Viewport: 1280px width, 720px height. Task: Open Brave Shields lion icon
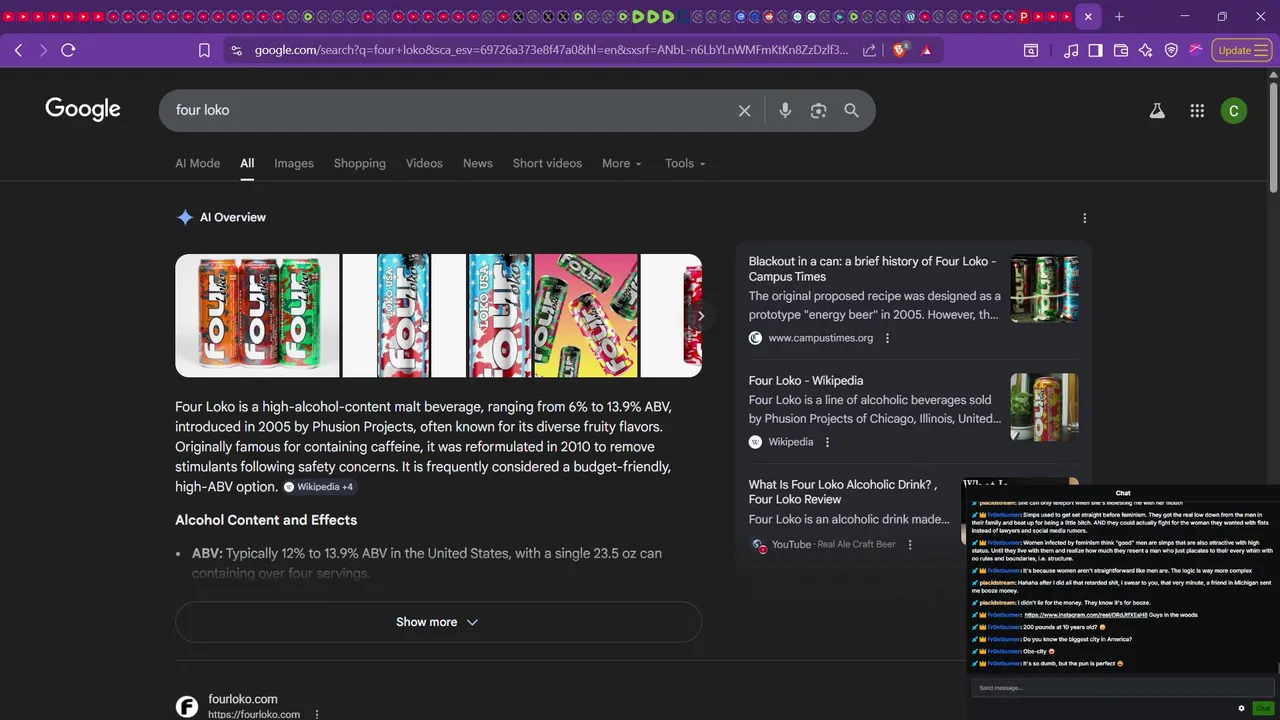(x=900, y=50)
